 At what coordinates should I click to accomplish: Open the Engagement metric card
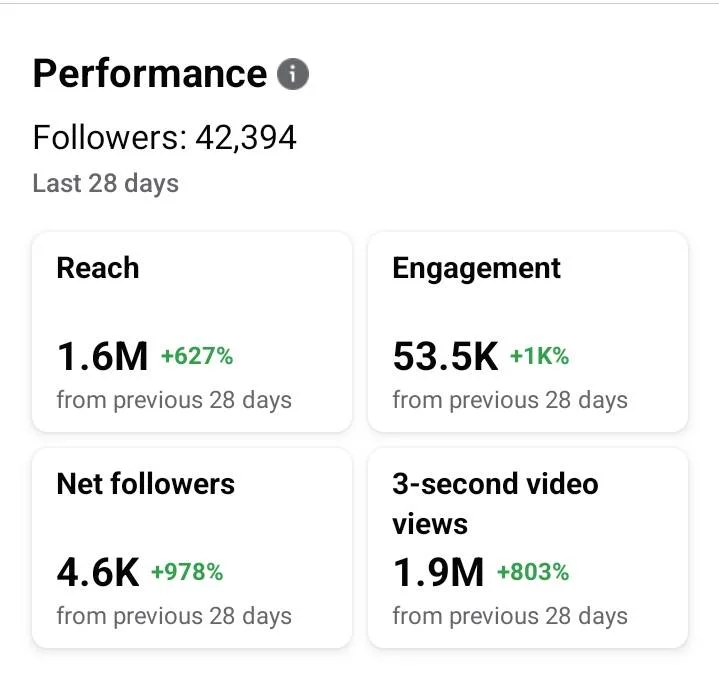coord(528,332)
